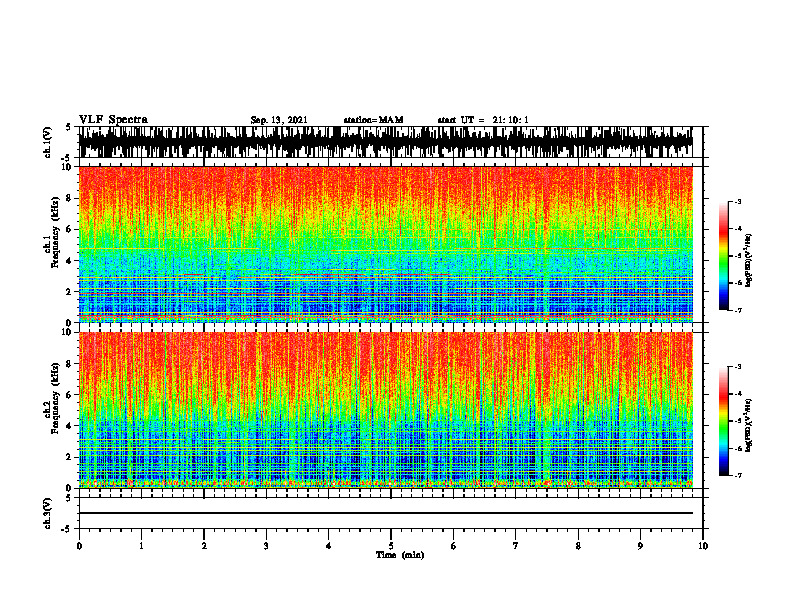Click time axis tick label '4'
Screen dimensions: 792x612
click(329, 546)
